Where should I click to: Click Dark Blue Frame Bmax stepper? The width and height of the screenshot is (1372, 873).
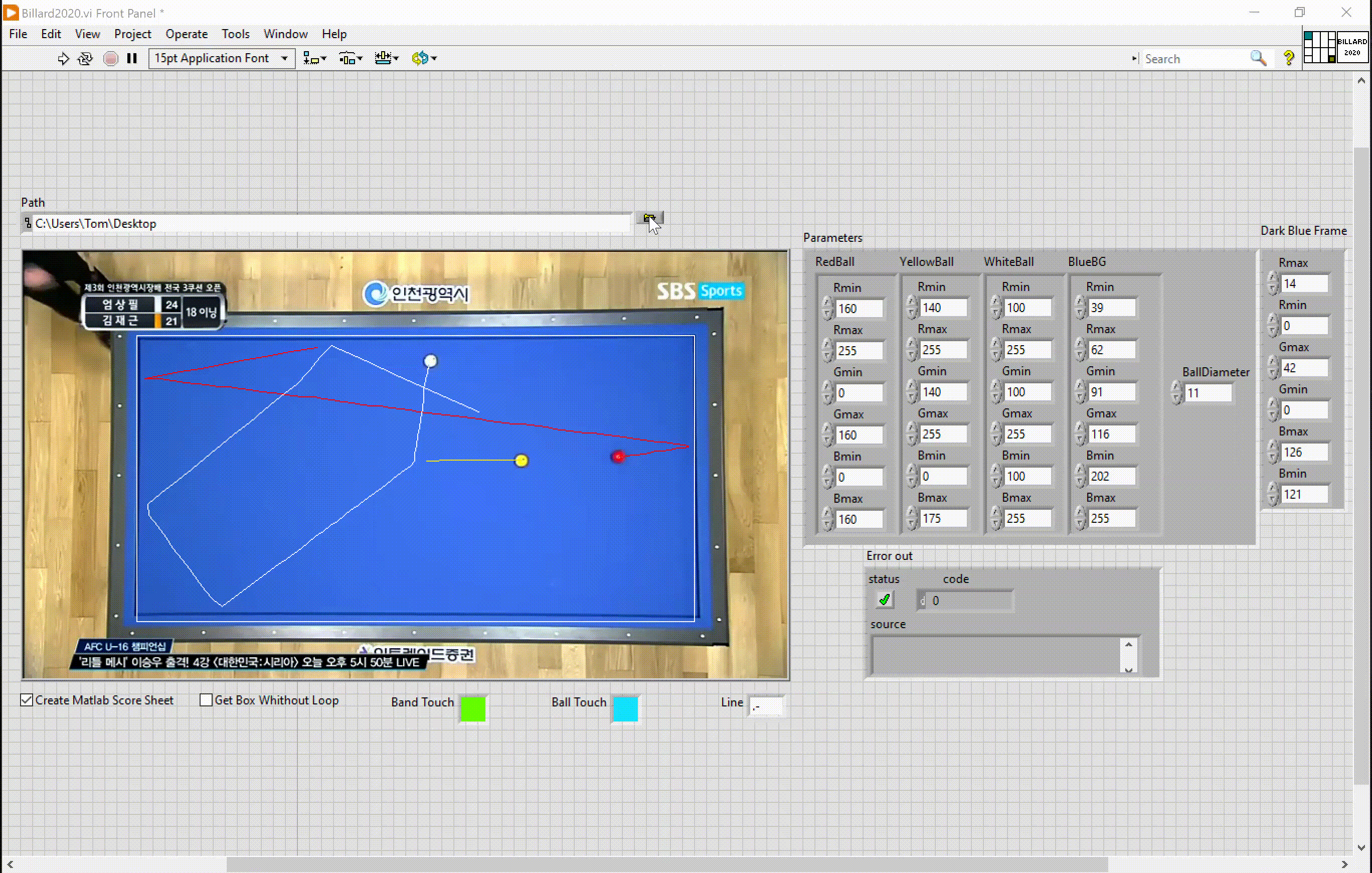coord(1272,452)
